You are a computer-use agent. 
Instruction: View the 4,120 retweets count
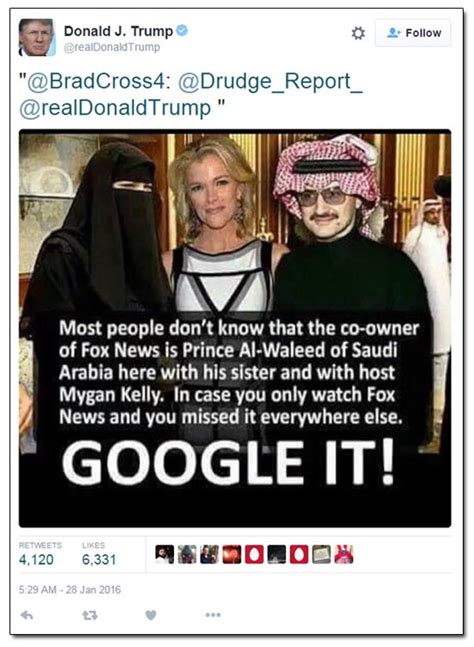pos(36,560)
